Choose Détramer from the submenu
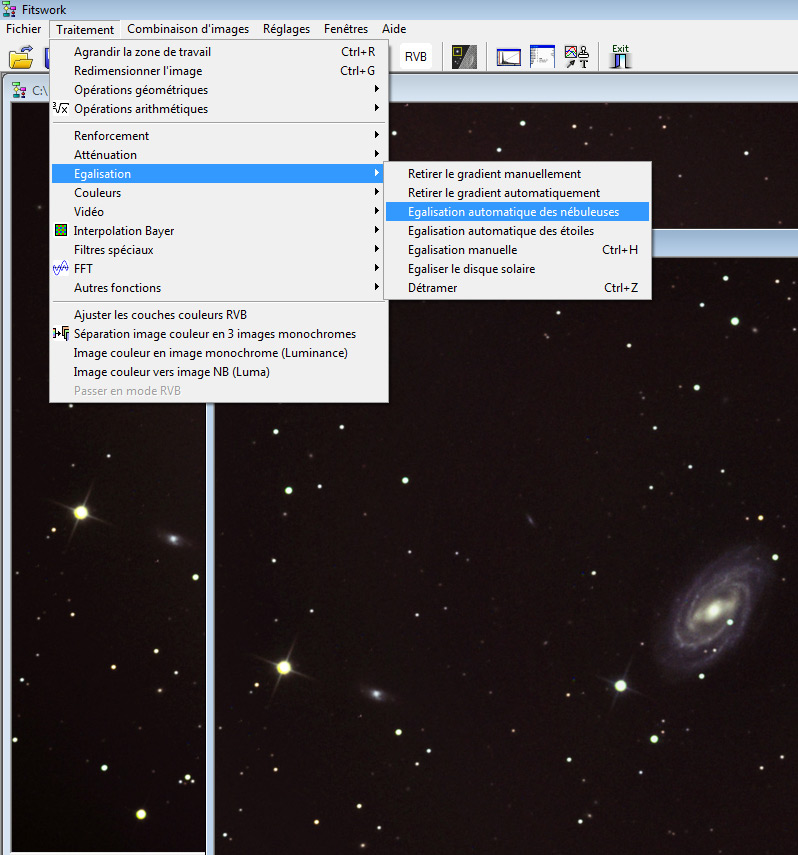This screenshot has width=798, height=855. pyautogui.click(x=517, y=288)
